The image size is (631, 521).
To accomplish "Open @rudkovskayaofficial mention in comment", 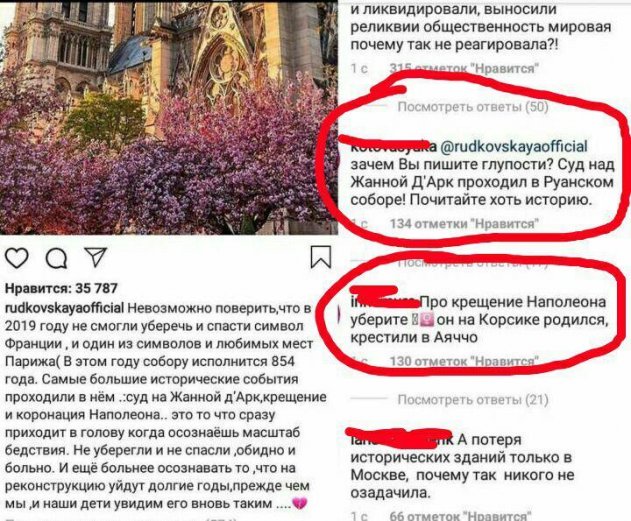I will point(514,146).
